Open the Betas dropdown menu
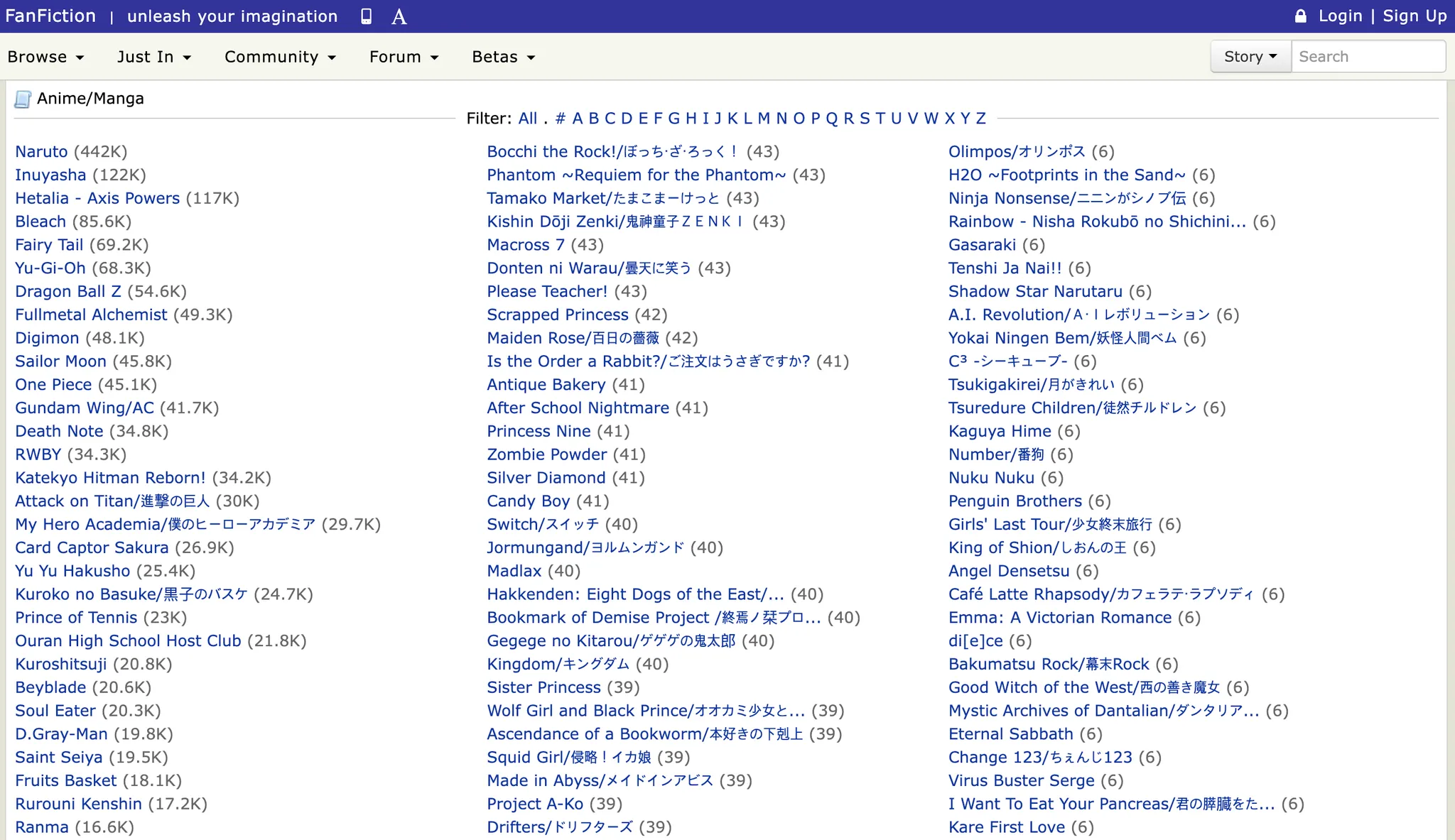 pyautogui.click(x=503, y=57)
